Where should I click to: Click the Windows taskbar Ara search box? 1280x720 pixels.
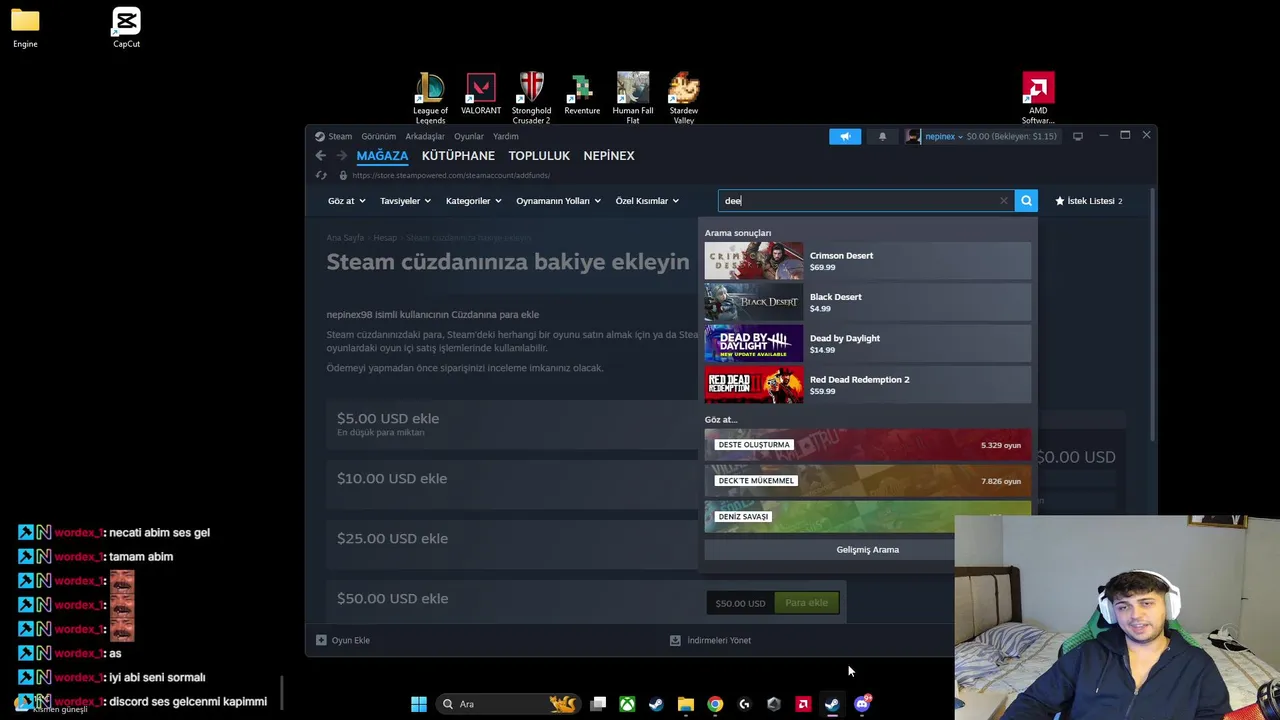point(508,704)
